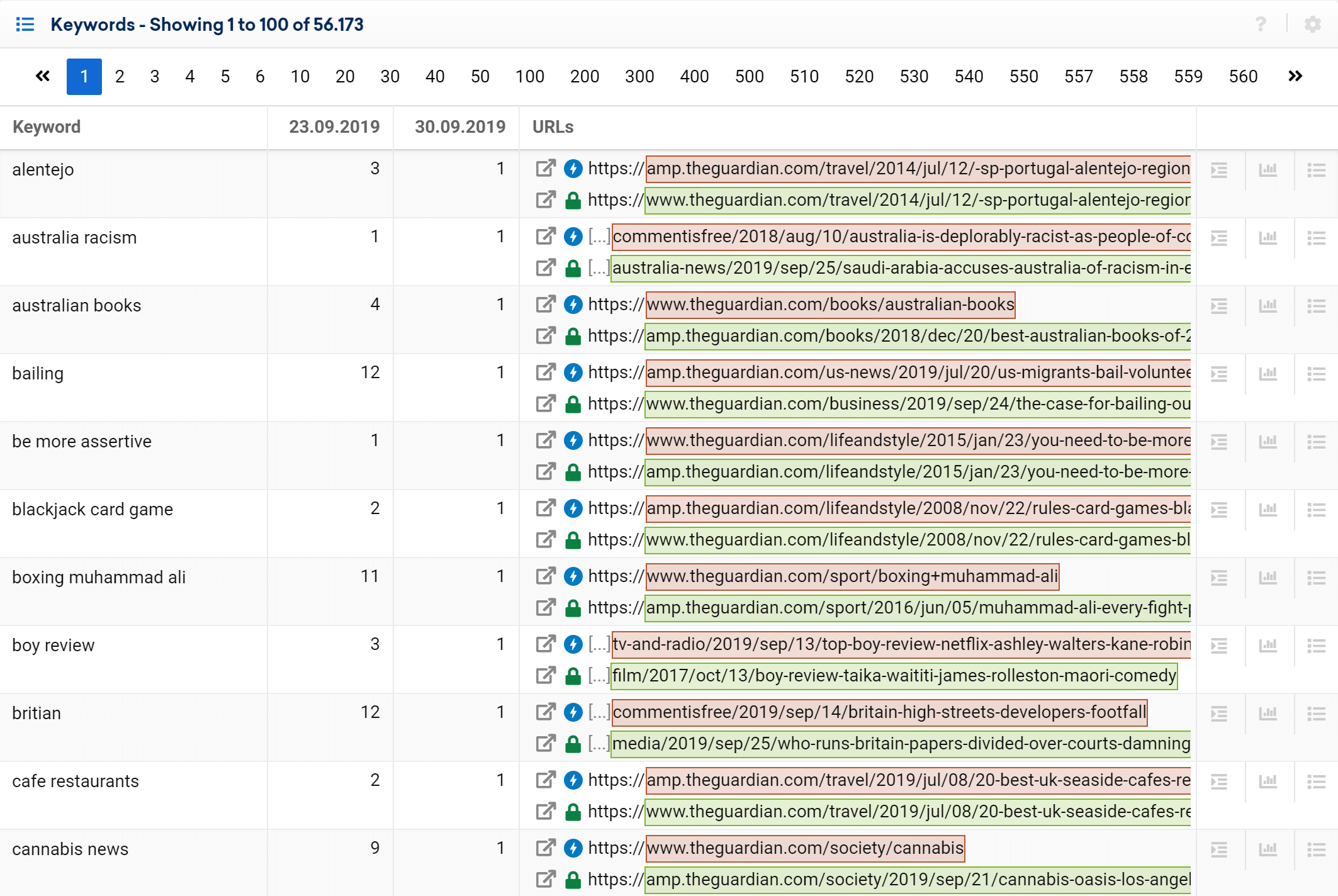Click list icon at end of bailing row

pyautogui.click(x=1317, y=374)
